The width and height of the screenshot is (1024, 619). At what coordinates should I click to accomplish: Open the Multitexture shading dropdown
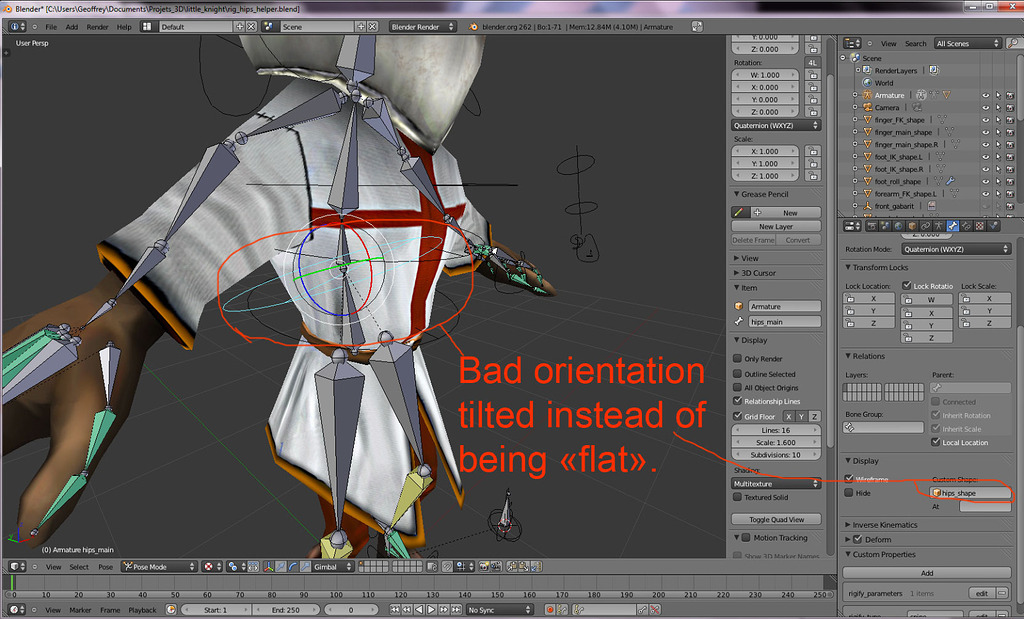point(776,484)
